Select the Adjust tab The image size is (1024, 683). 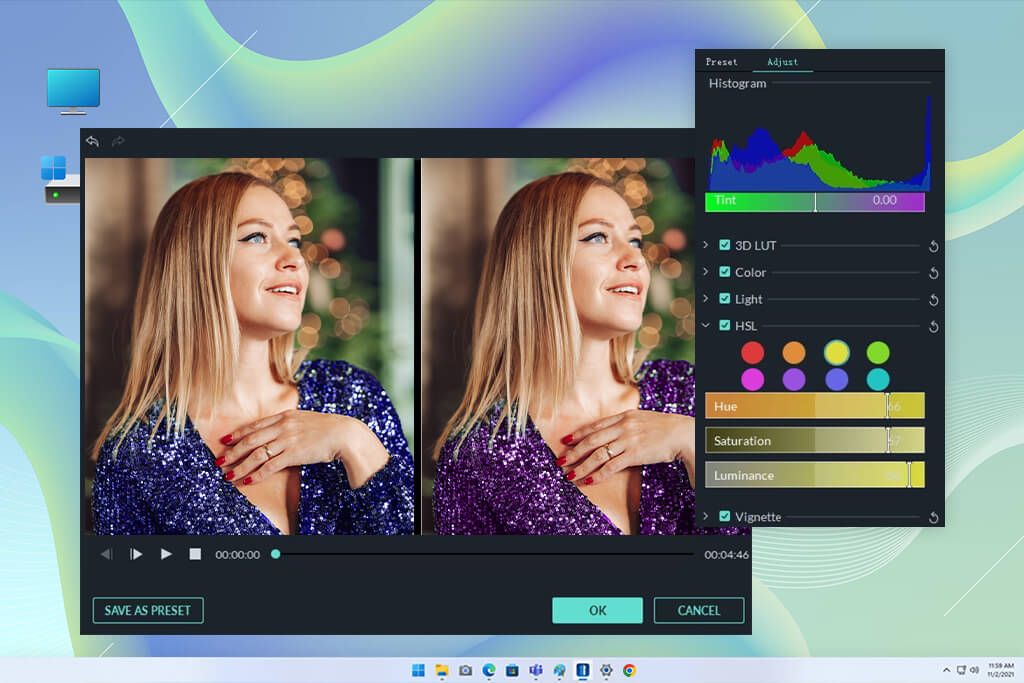click(x=783, y=62)
